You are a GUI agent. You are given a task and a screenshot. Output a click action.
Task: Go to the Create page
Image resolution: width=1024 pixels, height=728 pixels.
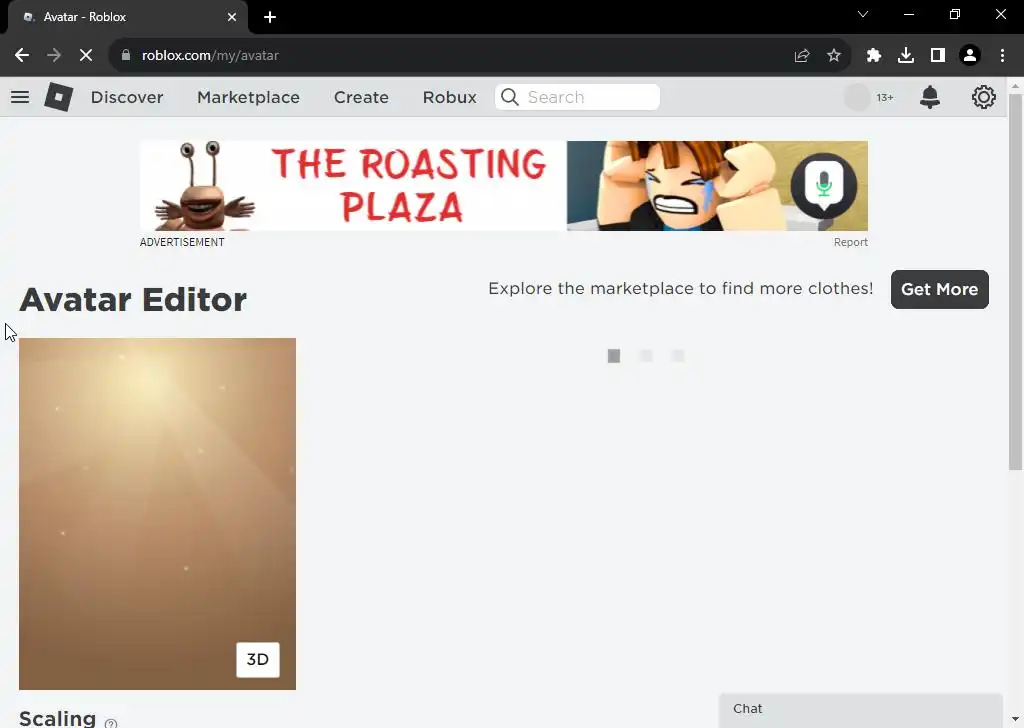[361, 97]
